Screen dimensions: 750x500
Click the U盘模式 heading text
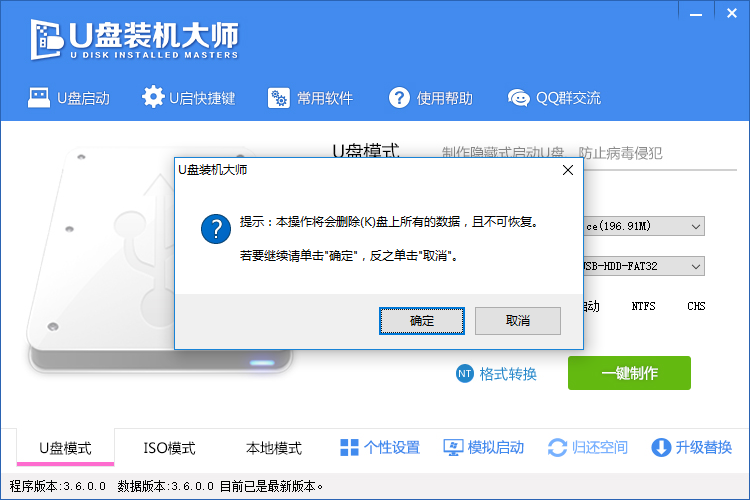[x=366, y=151]
